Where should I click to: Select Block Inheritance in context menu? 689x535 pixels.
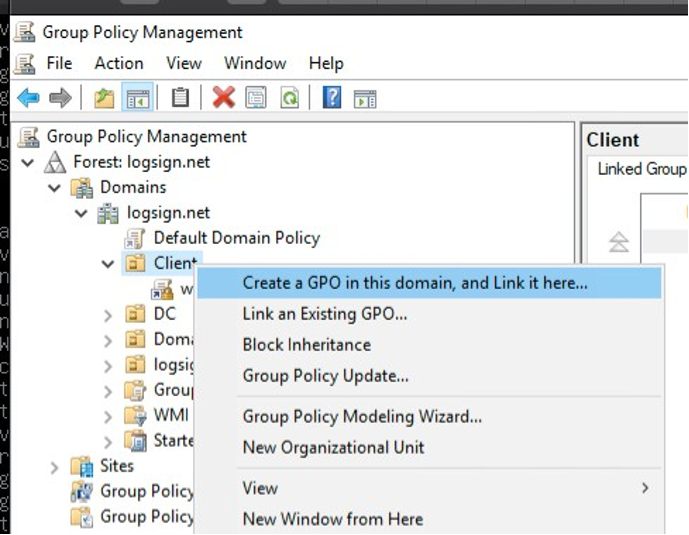tap(429, 345)
